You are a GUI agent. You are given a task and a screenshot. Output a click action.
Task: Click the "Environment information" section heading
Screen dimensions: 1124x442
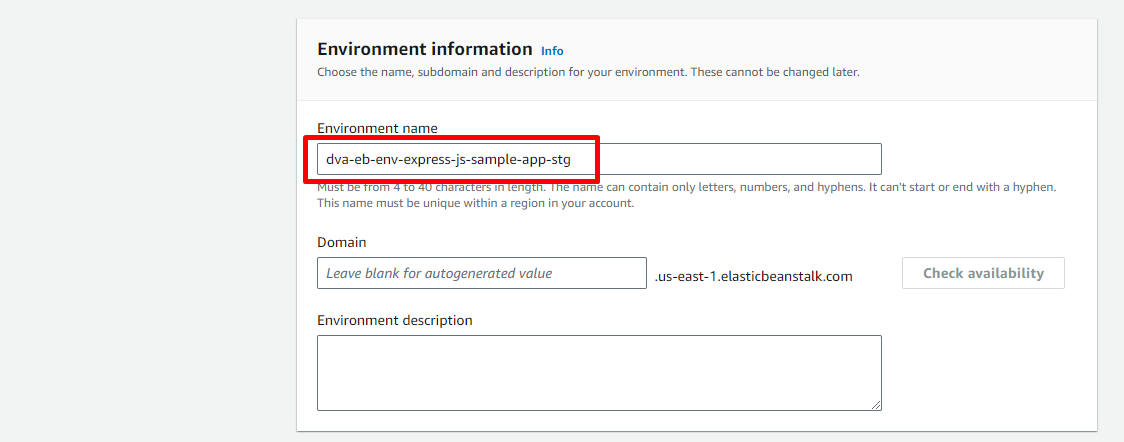coord(424,49)
